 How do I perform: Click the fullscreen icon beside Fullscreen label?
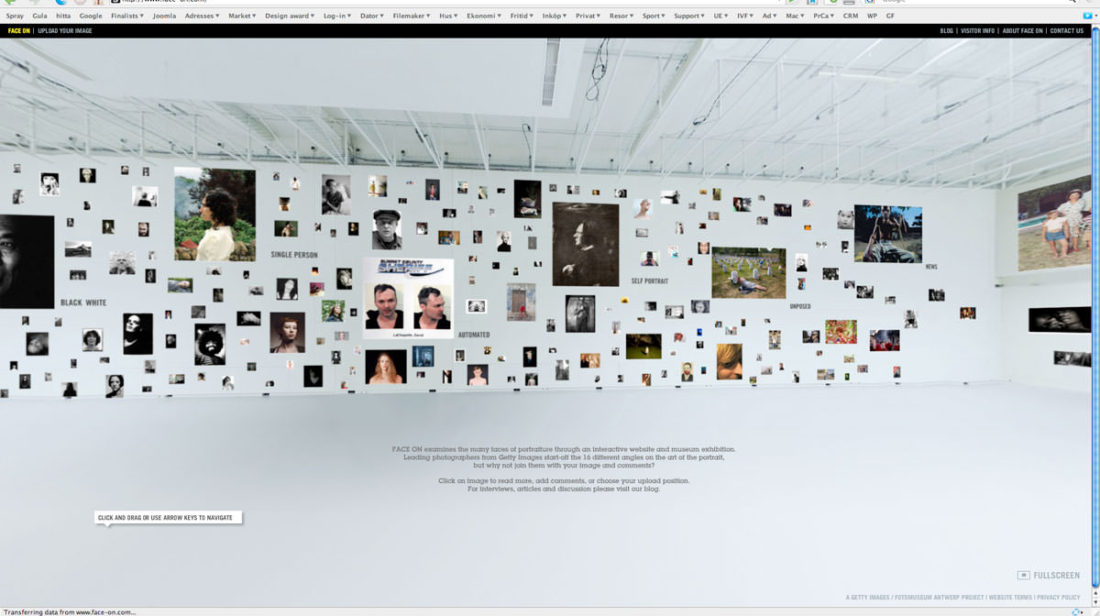click(1024, 575)
